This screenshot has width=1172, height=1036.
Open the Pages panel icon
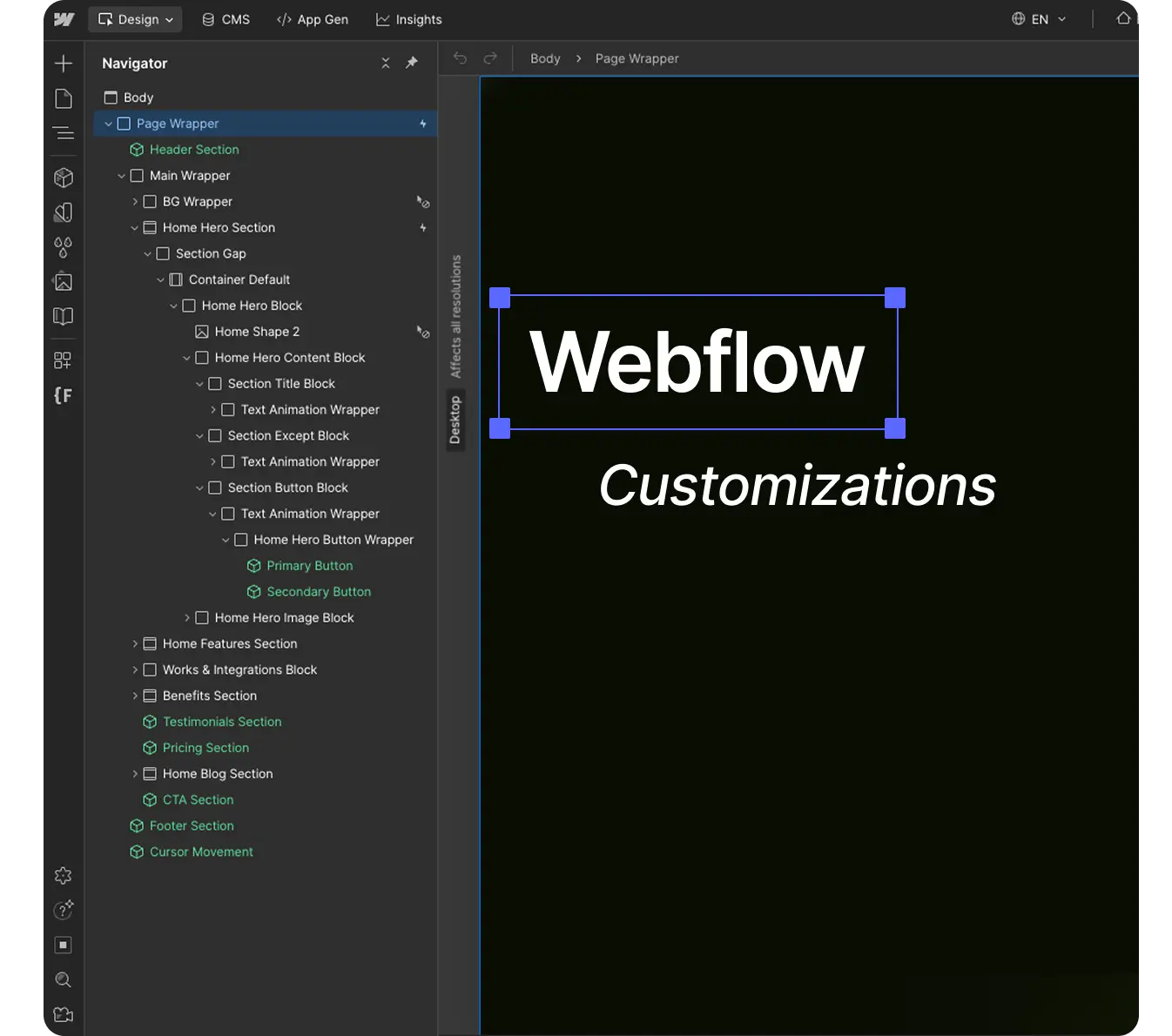pos(64,98)
